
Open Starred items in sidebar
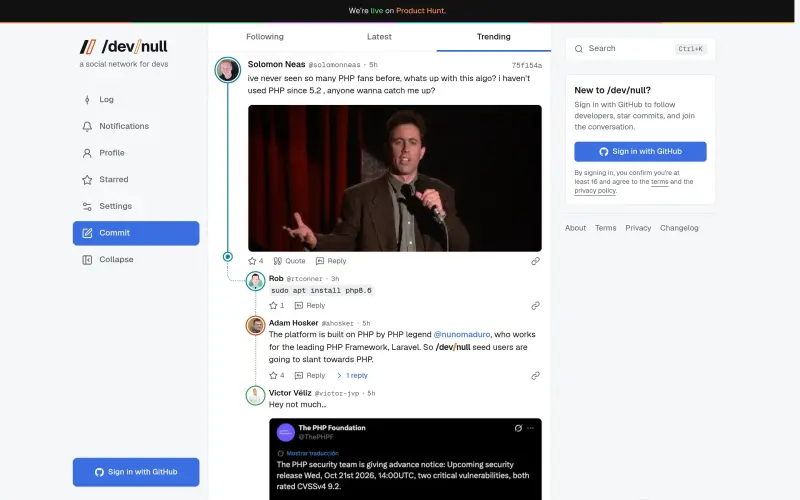[136, 180]
